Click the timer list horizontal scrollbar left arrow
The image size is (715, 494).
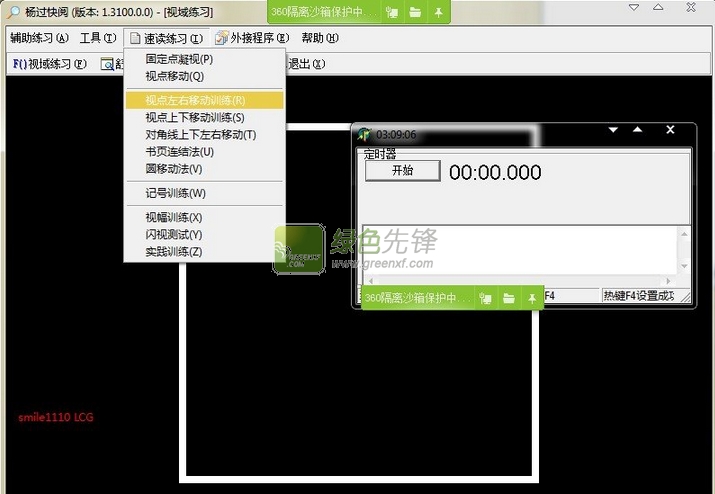click(x=371, y=281)
